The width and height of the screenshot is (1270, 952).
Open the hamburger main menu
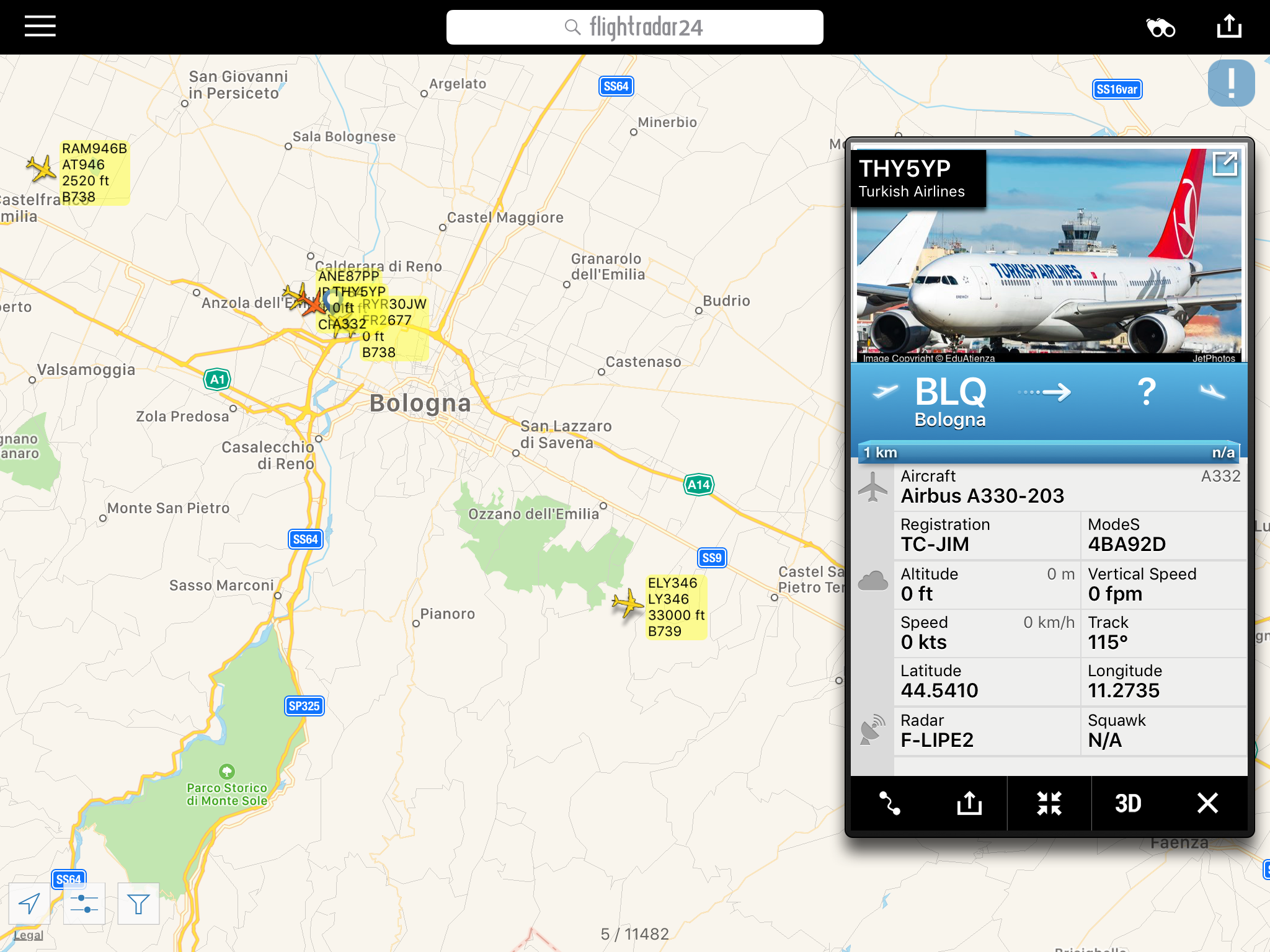40,27
